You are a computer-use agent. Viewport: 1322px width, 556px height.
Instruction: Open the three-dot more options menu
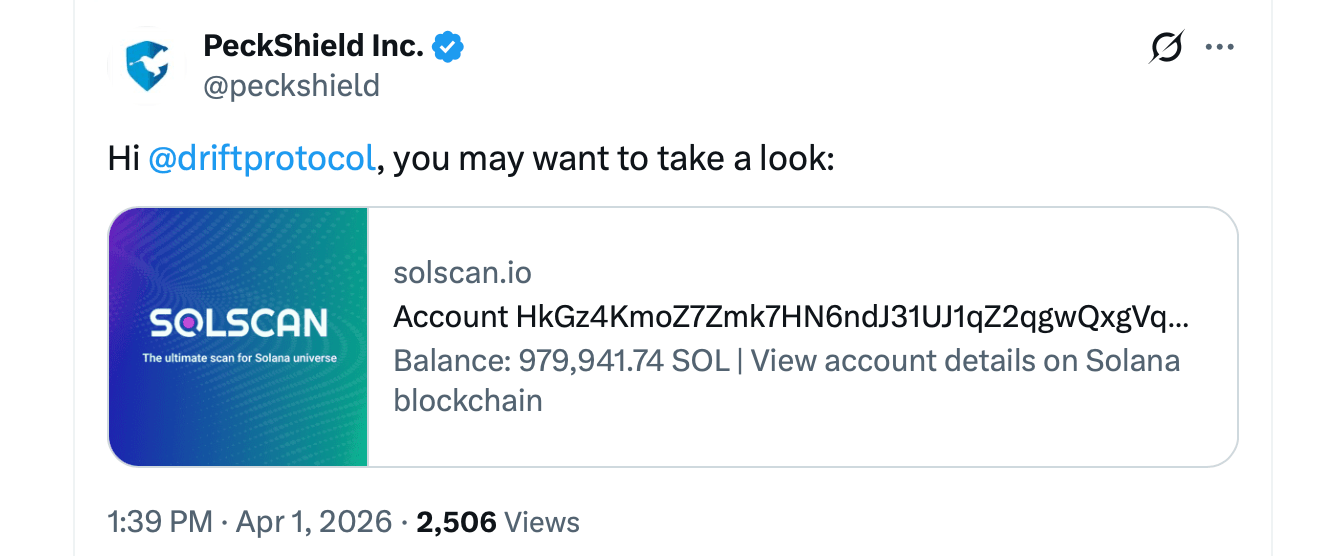click(x=1220, y=47)
